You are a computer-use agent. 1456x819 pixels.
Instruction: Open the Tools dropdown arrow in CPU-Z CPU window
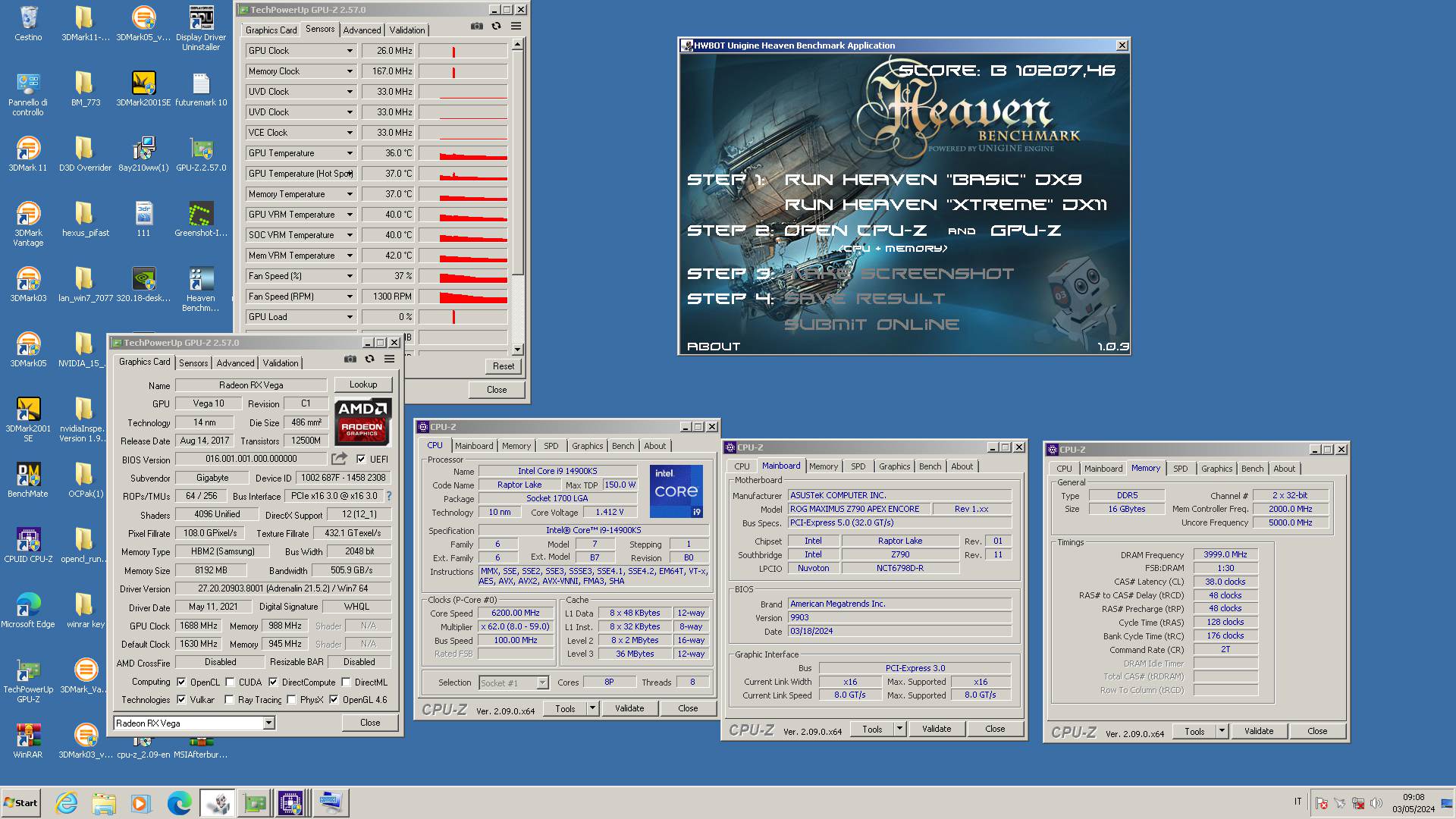tap(593, 708)
